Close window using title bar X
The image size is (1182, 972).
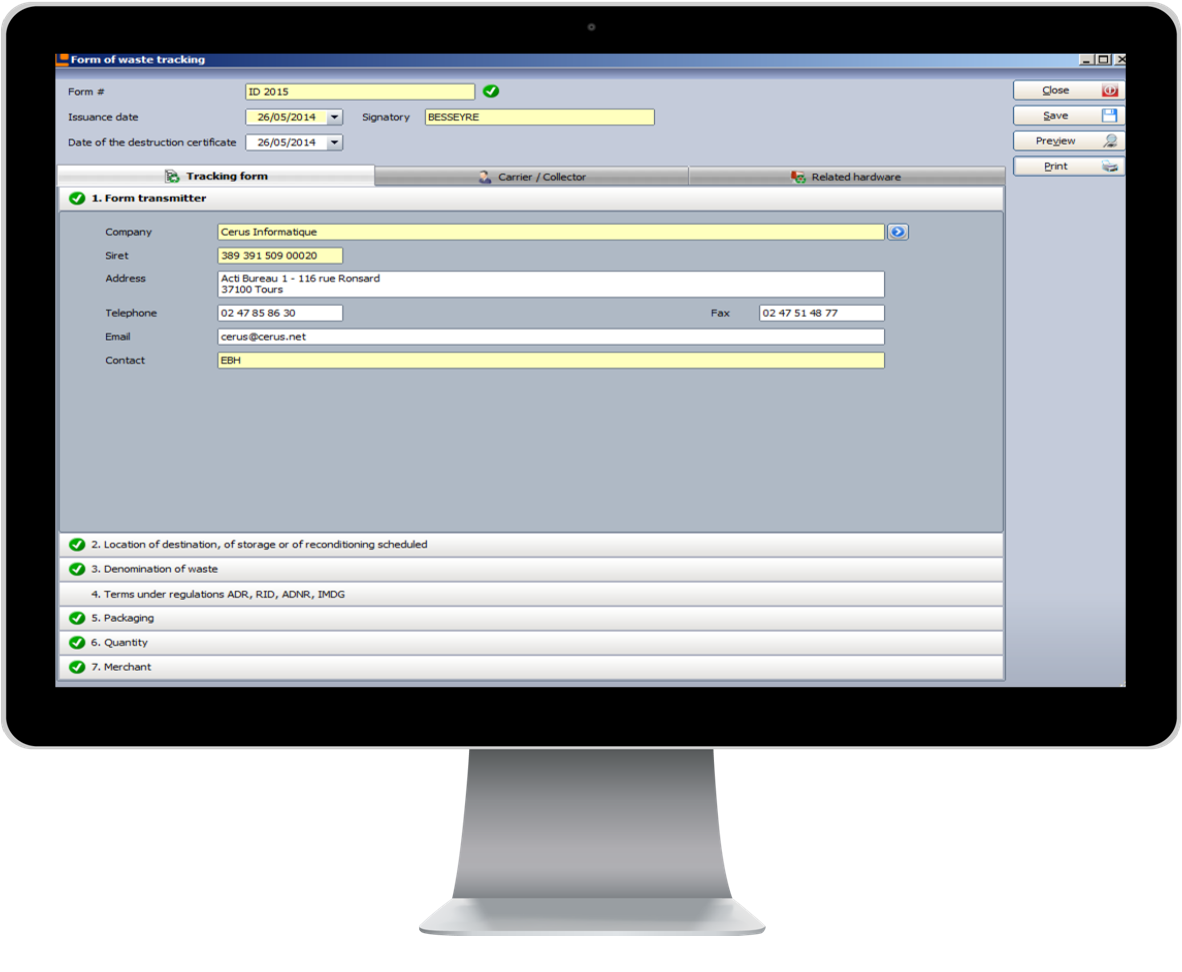tap(1120, 60)
